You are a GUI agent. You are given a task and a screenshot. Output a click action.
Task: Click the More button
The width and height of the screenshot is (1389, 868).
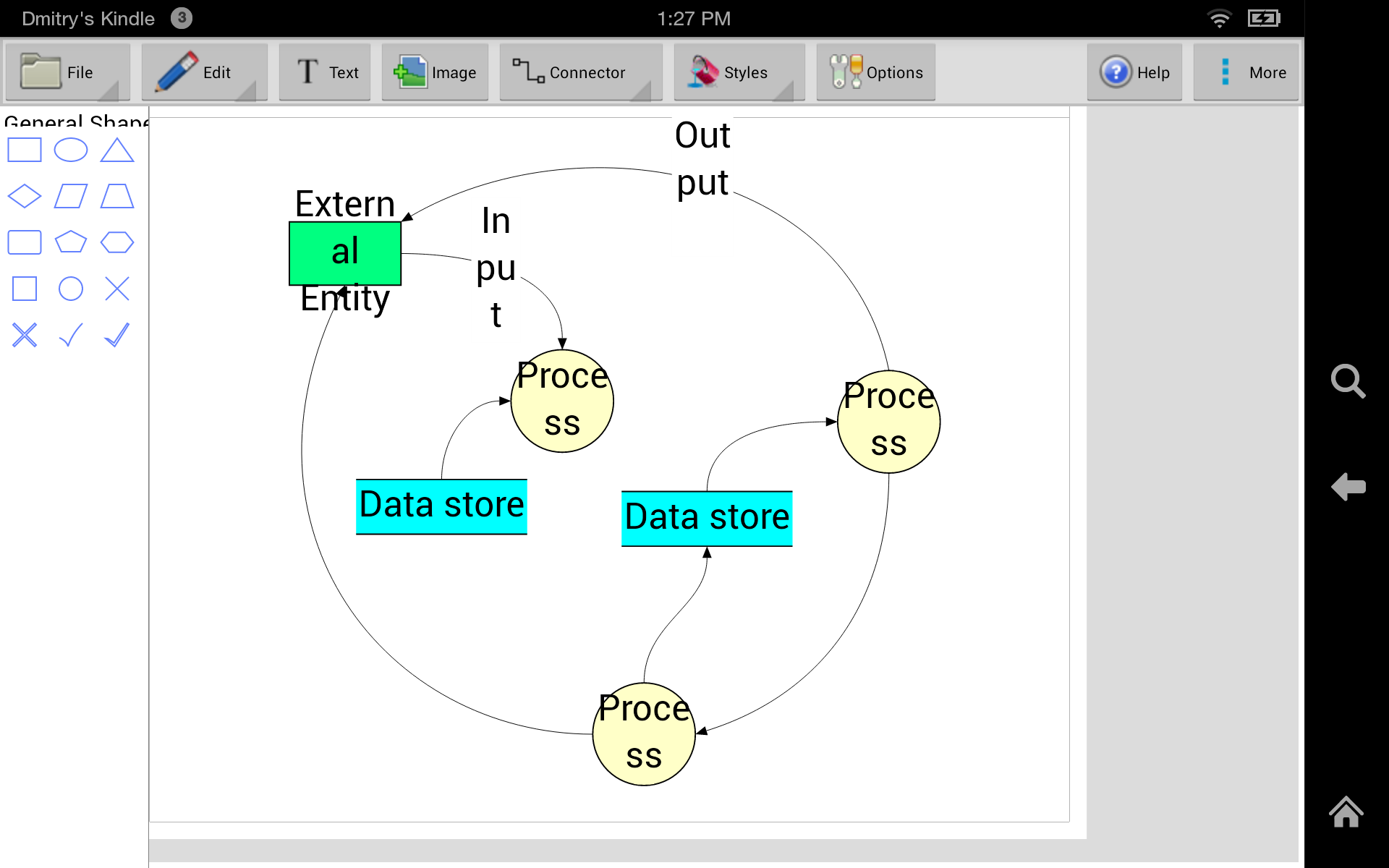pos(1246,72)
